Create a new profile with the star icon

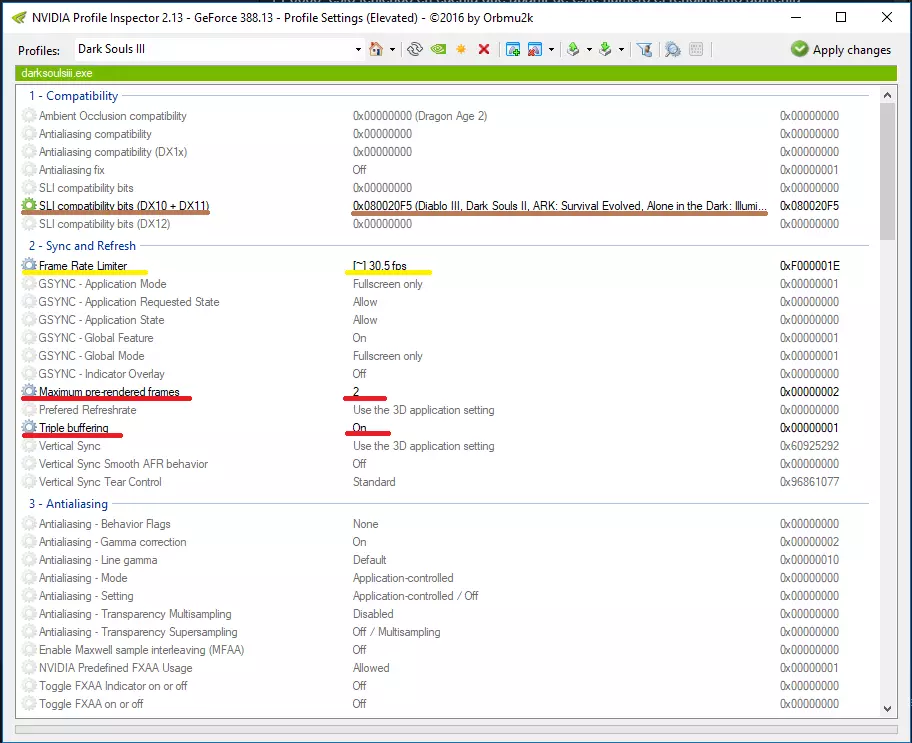(x=461, y=49)
